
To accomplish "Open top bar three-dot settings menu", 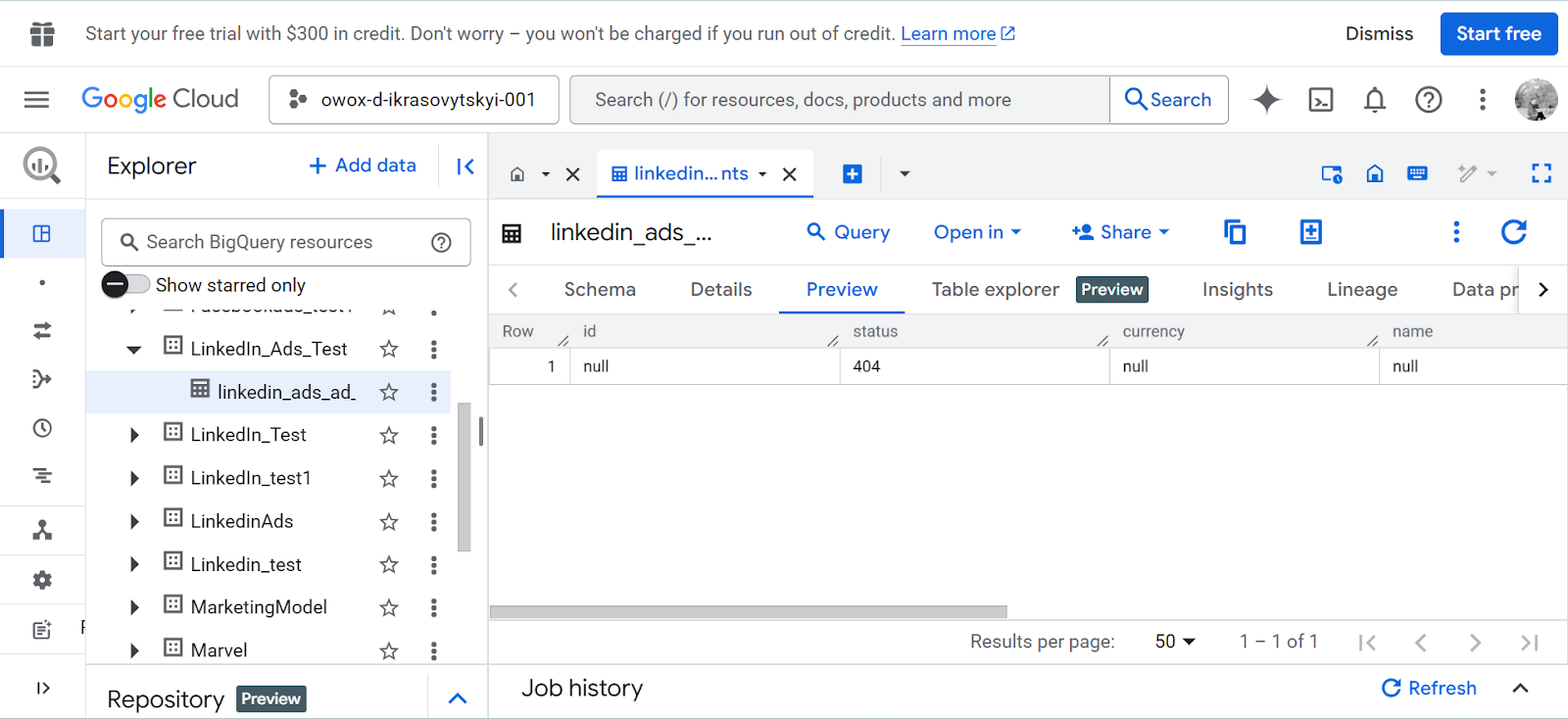I will pyautogui.click(x=1482, y=99).
